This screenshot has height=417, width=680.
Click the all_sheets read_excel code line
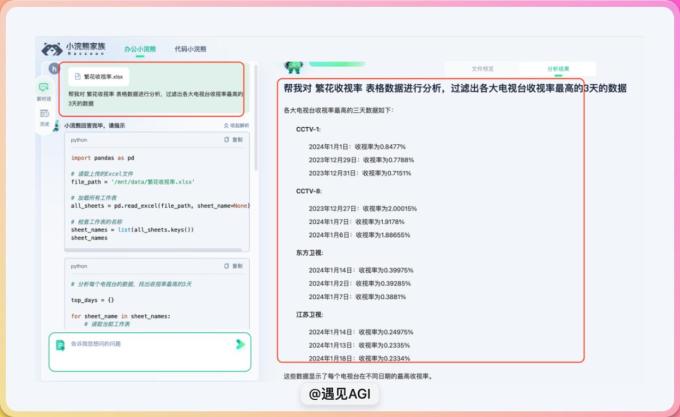click(x=160, y=205)
